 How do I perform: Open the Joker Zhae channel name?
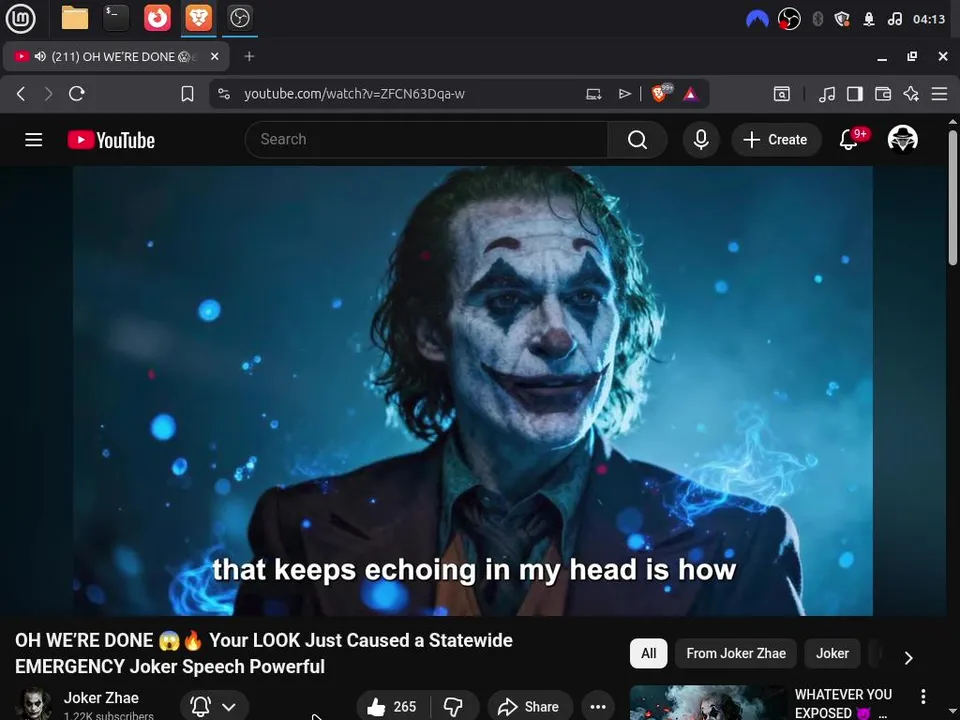click(101, 698)
